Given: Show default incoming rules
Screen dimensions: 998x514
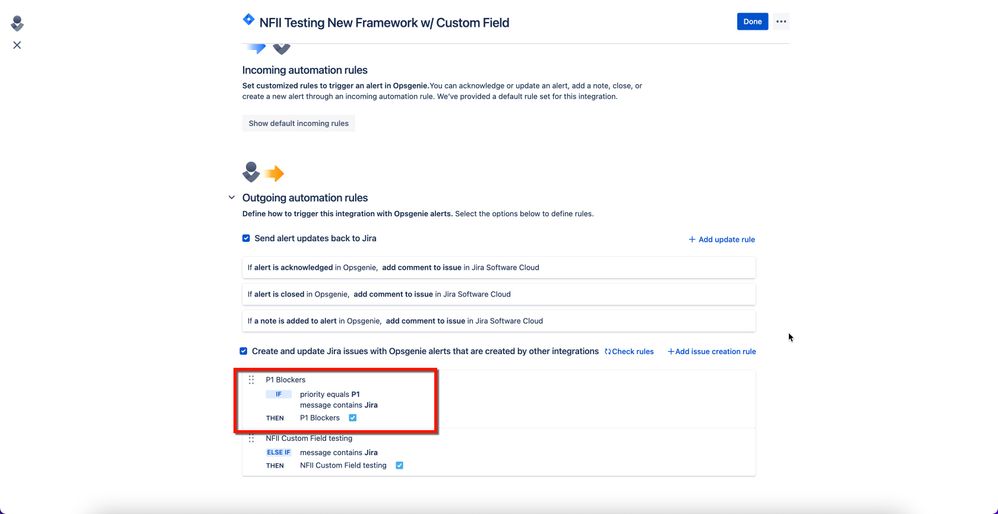Looking at the screenshot, I should [x=299, y=123].
